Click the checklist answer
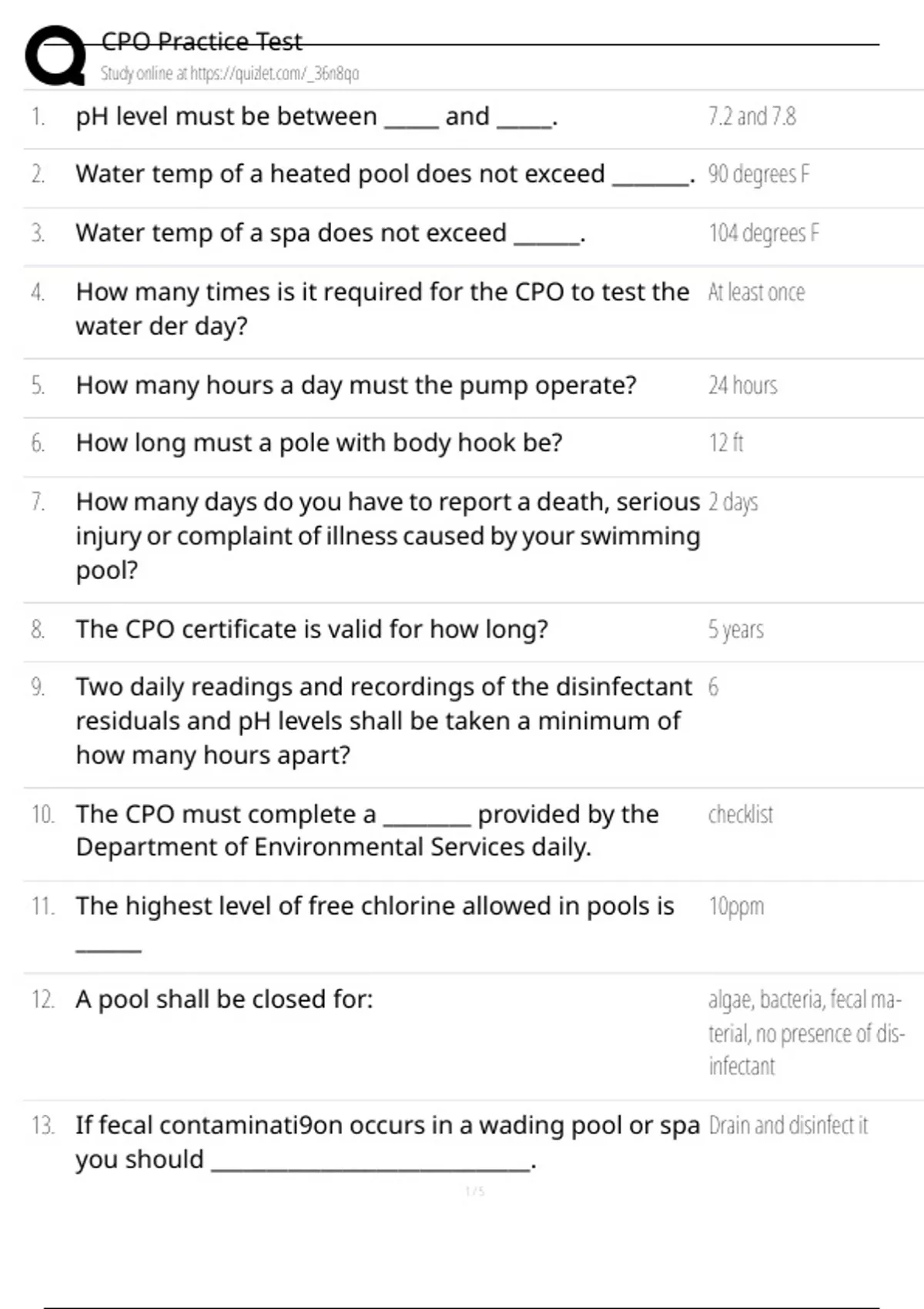 pyautogui.click(x=740, y=814)
